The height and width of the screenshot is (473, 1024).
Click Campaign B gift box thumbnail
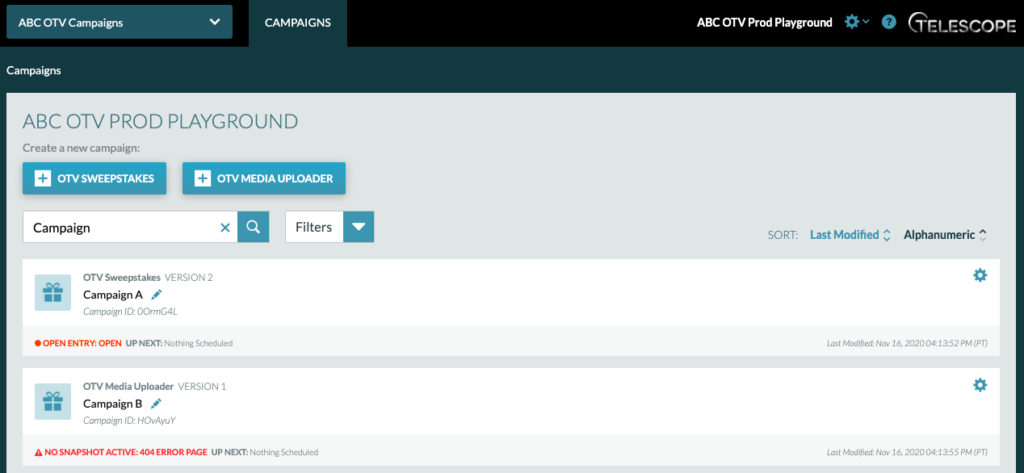coord(53,402)
